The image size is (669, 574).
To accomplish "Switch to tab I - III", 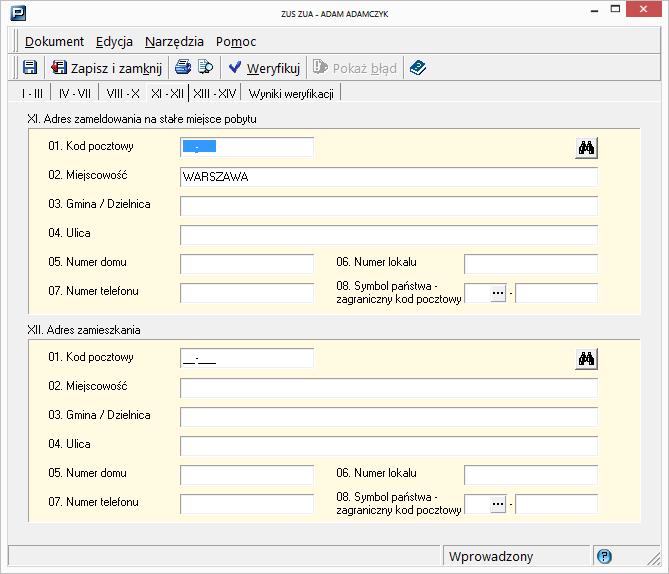I will pos(32,93).
